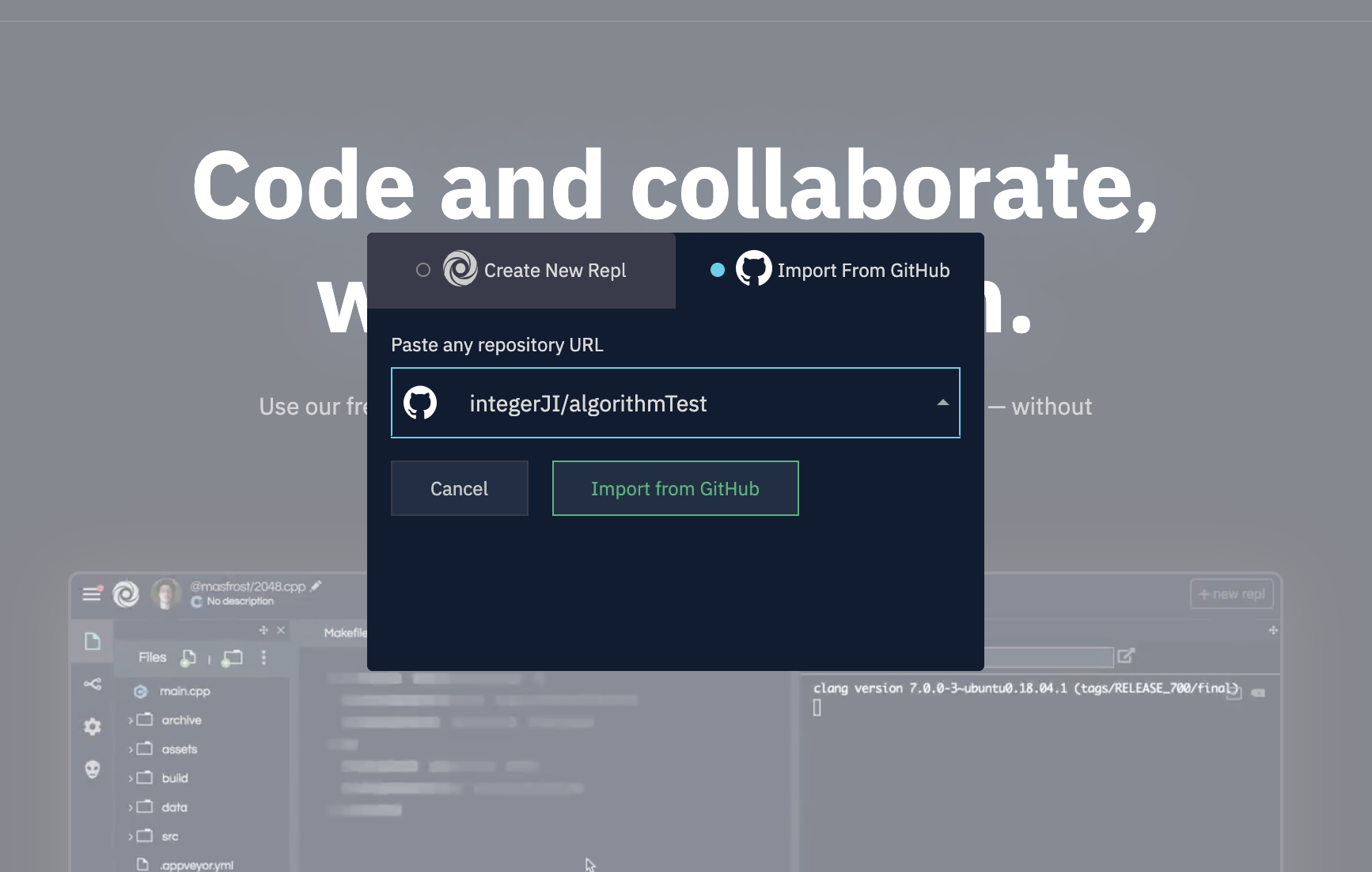Image resolution: width=1372 pixels, height=872 pixels.
Task: Select the Create New Repl radio button
Action: (x=423, y=270)
